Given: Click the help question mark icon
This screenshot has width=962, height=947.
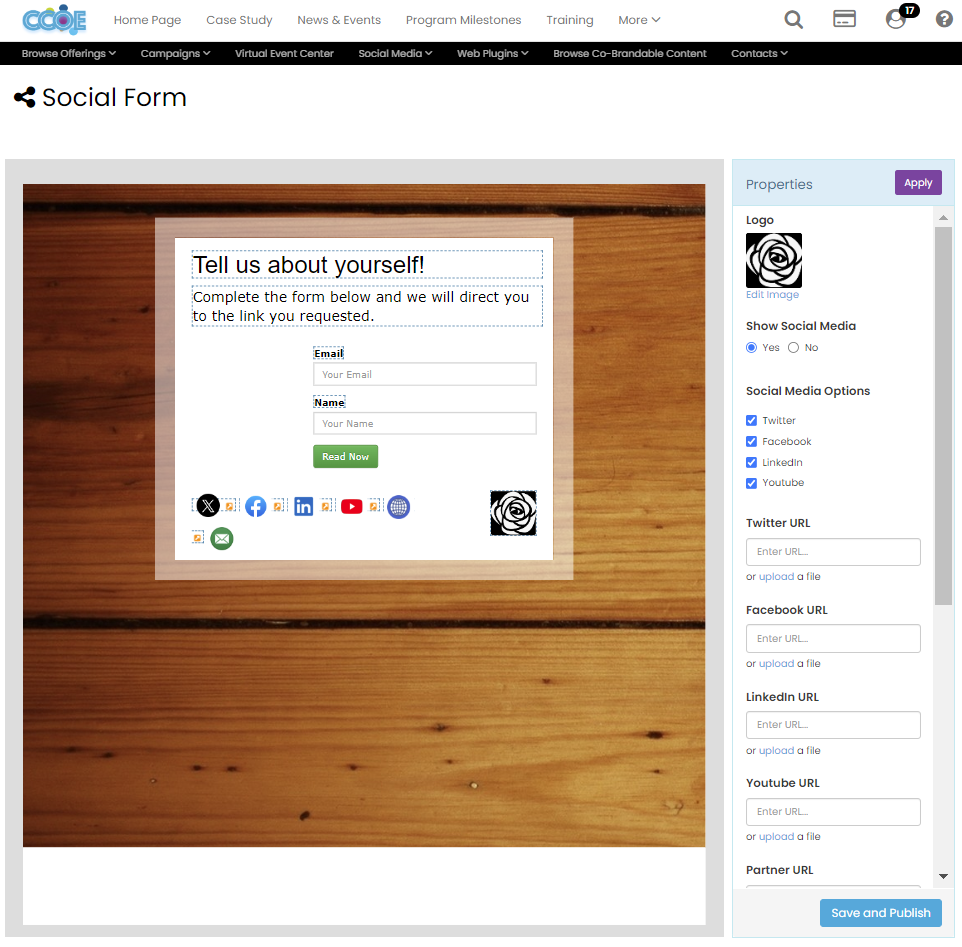Looking at the screenshot, I should click(944, 20).
